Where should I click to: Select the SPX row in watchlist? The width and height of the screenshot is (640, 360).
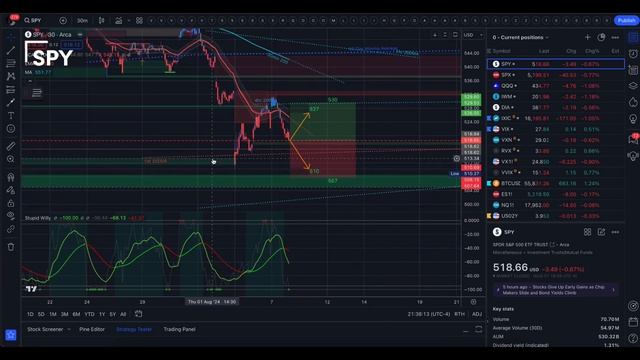556,75
